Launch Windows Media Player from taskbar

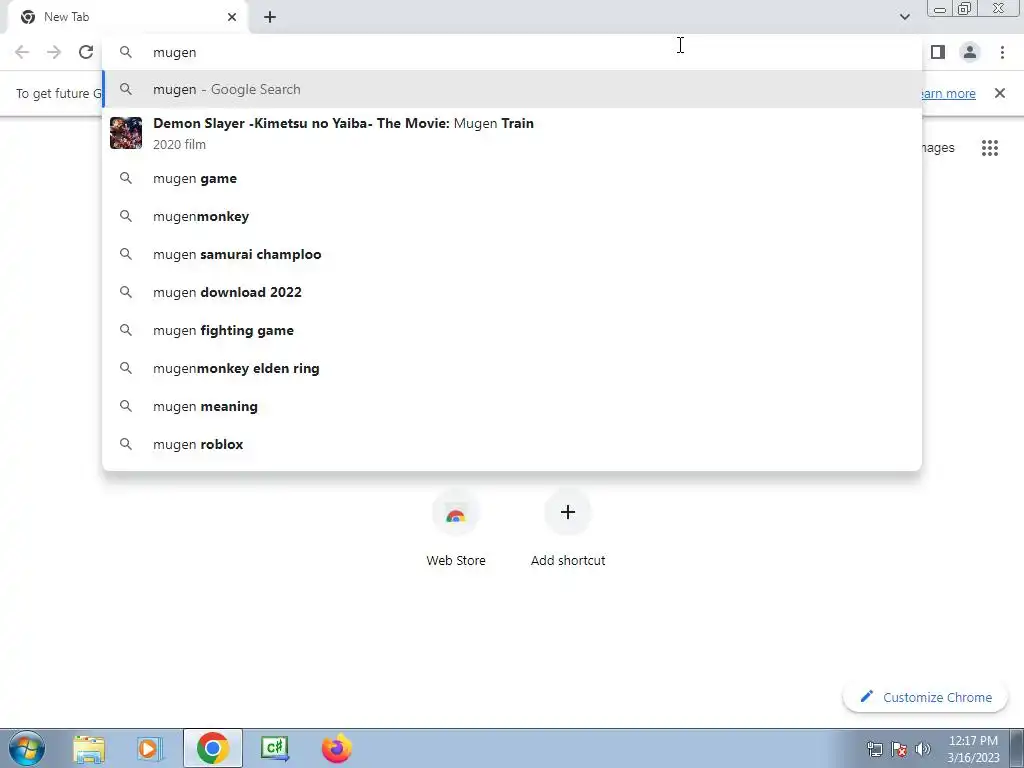(x=150, y=748)
